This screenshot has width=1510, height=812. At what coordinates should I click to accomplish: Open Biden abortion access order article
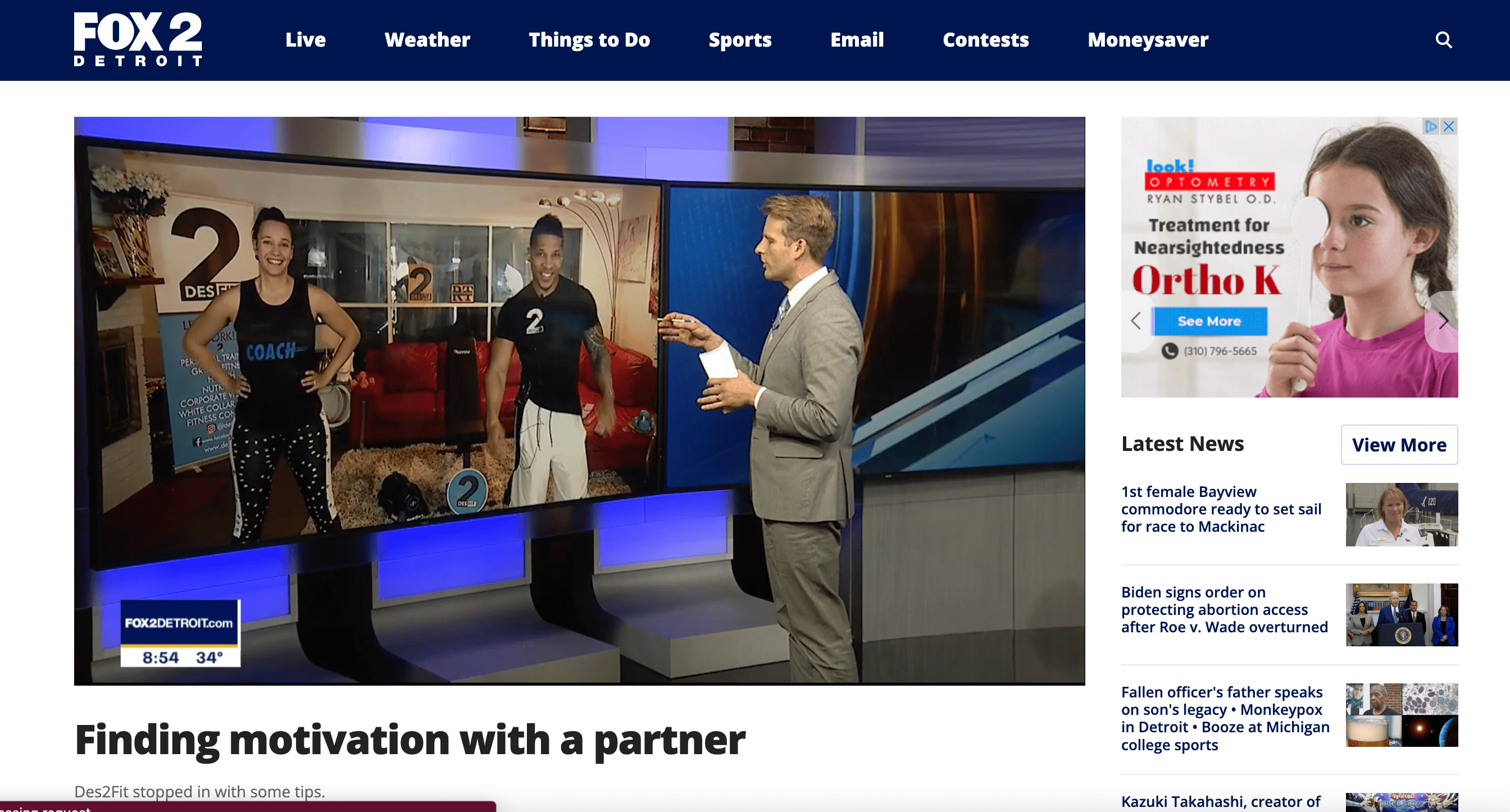[x=1224, y=609]
